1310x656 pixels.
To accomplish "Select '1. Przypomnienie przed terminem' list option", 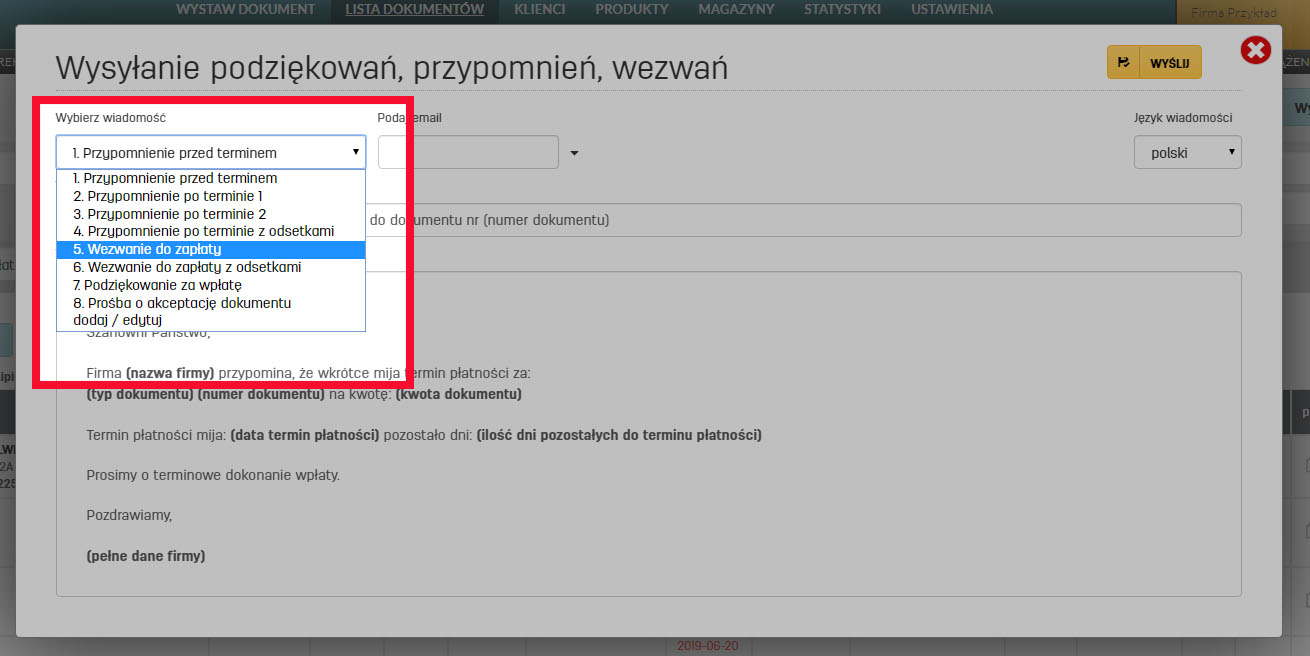I will pyautogui.click(x=175, y=178).
